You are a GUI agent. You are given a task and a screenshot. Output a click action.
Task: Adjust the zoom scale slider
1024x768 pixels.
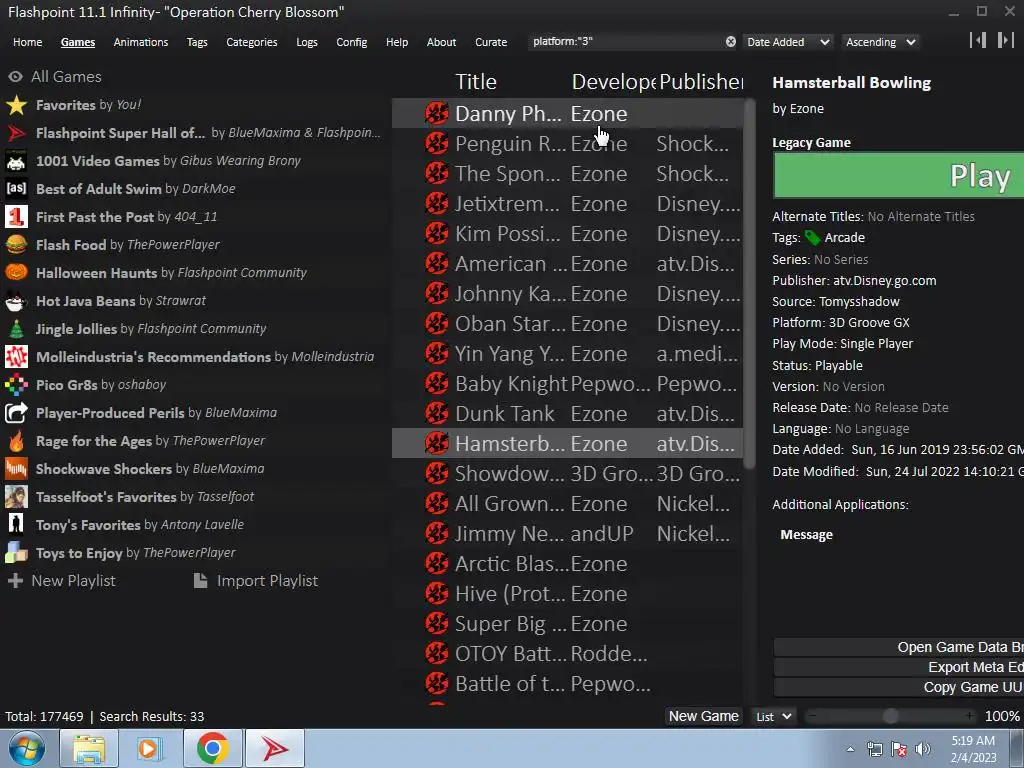pos(890,716)
